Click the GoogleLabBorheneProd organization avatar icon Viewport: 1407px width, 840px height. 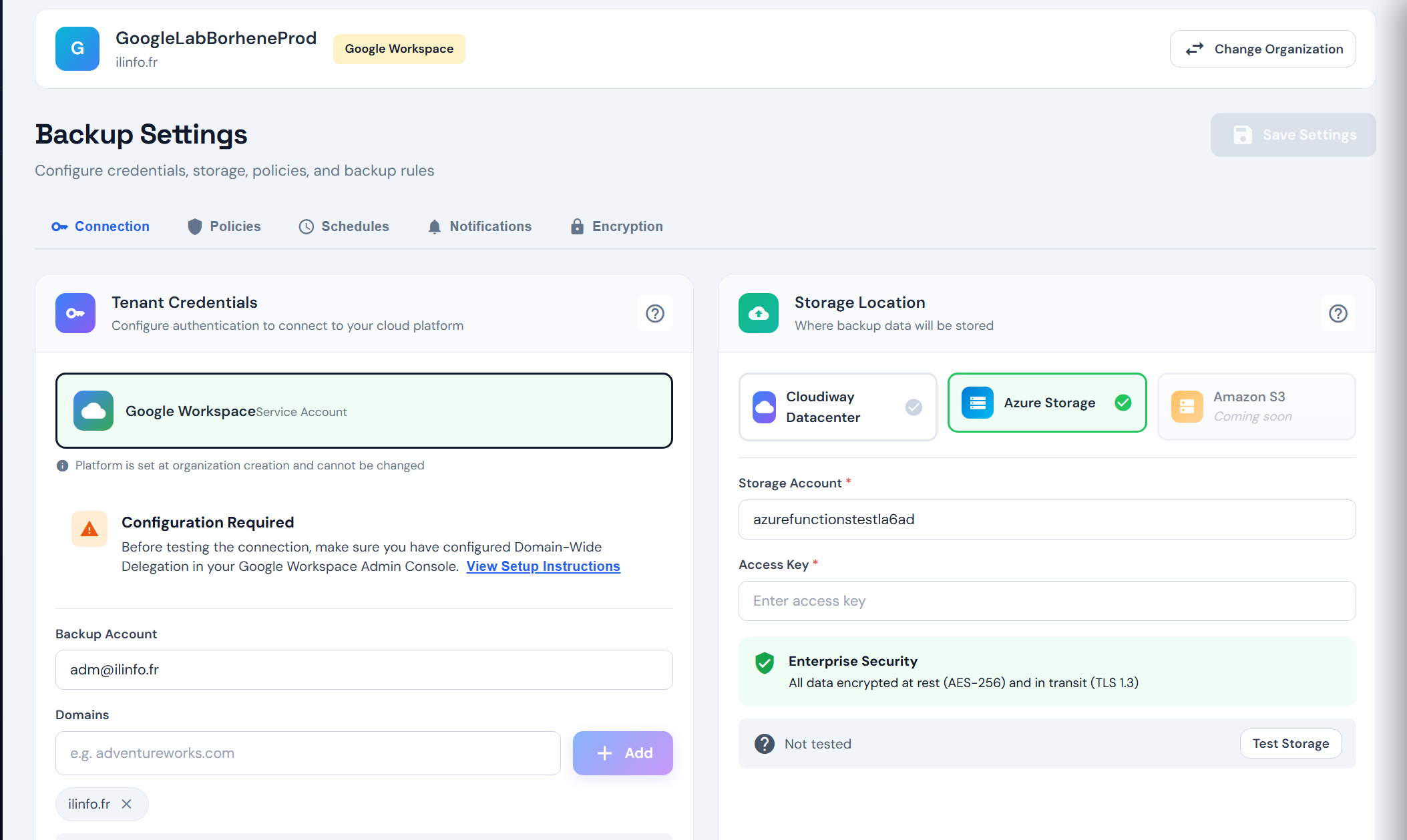point(77,49)
